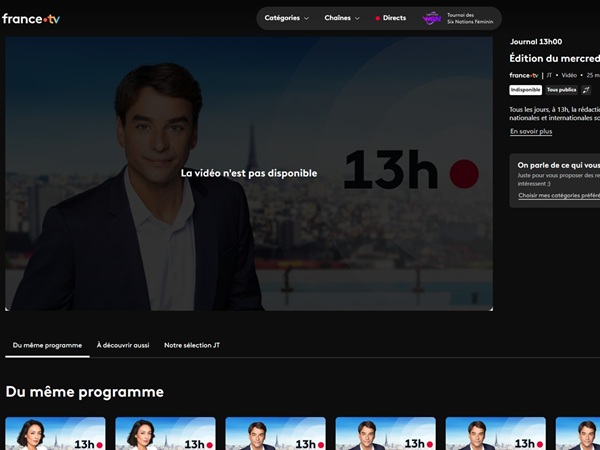Viewport: 600px width, 450px height.
Task: Open the fifth 13h episode thumbnail
Action: 496,434
